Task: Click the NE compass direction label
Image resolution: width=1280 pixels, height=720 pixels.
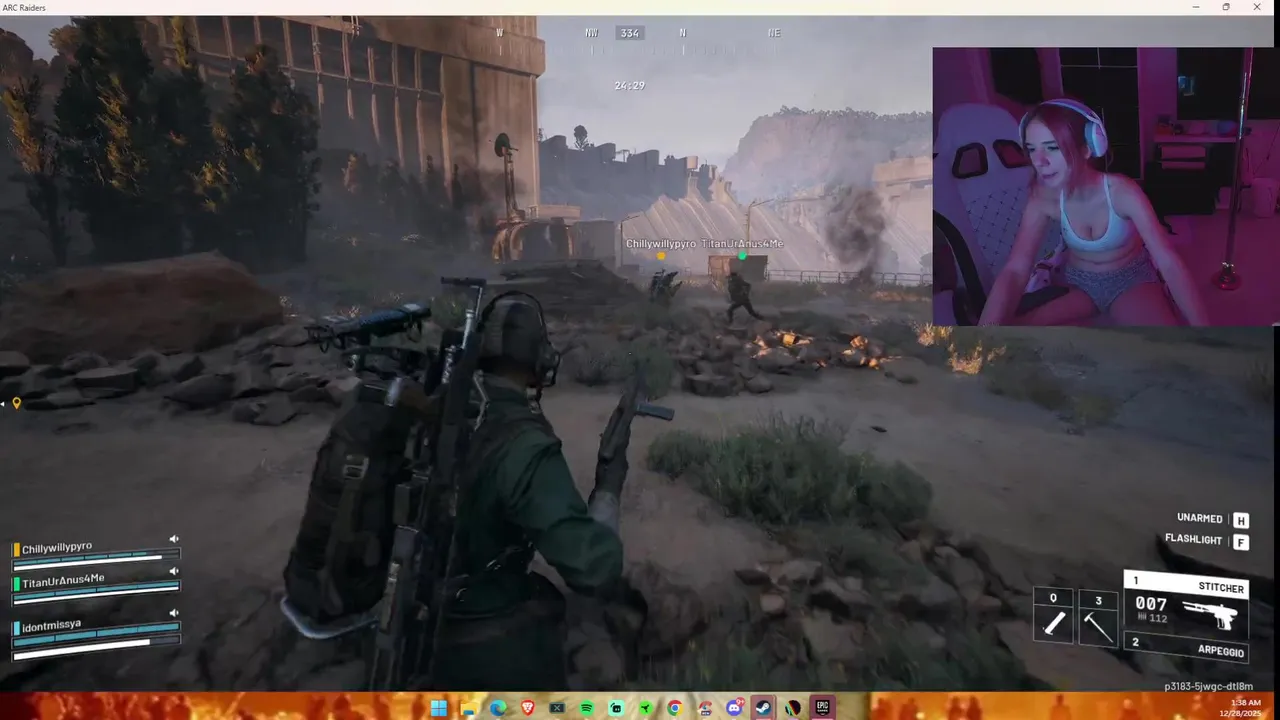Action: [774, 33]
